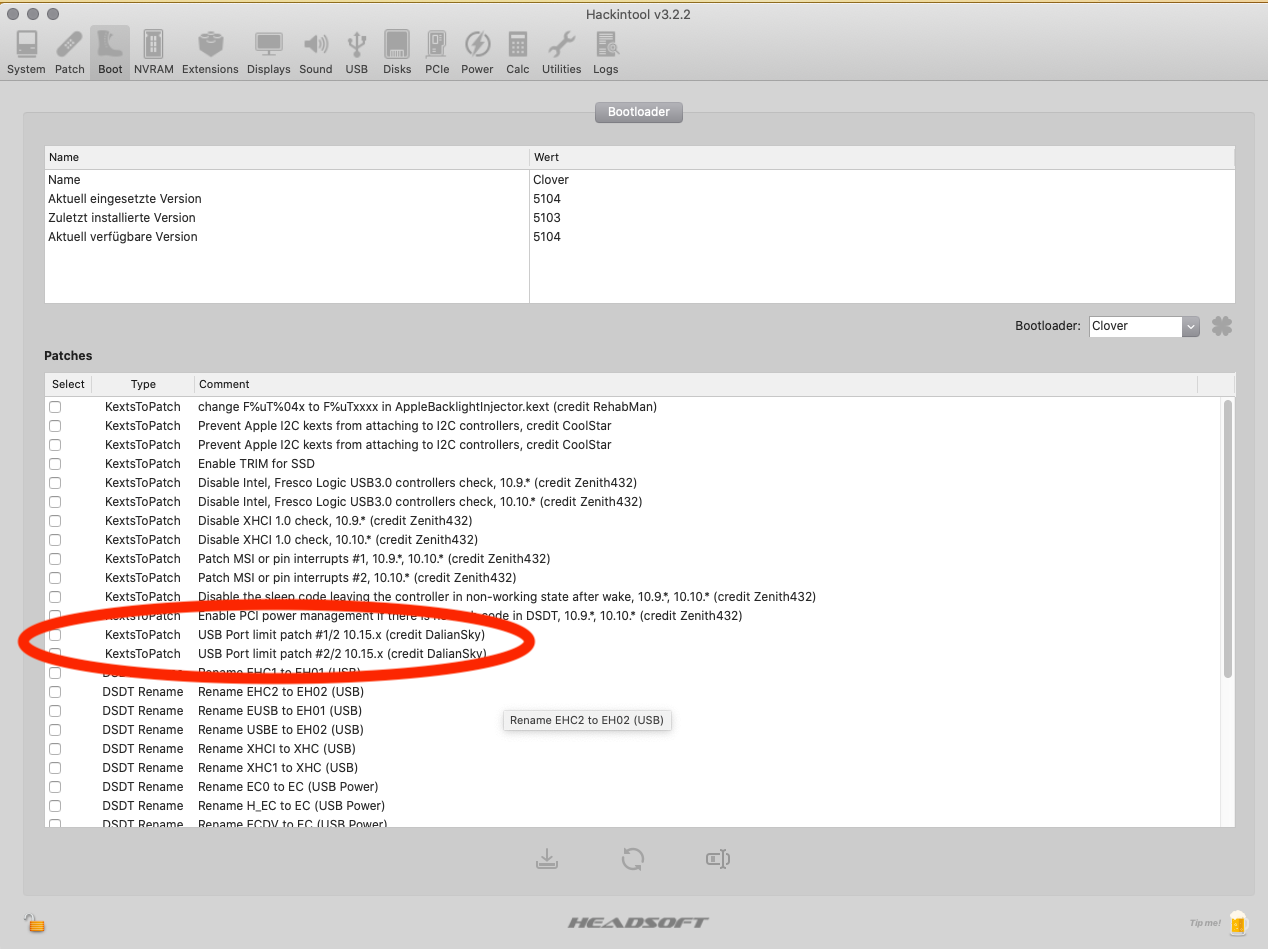Select 'Rename XHC1 to XHC (USB)' row

pos(633,768)
